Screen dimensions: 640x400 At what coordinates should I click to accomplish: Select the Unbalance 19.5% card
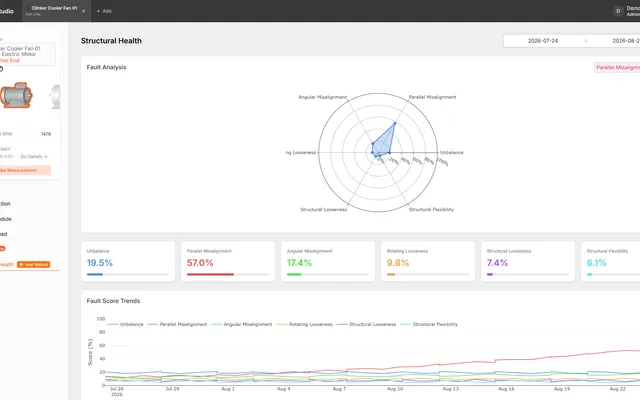[128, 261]
